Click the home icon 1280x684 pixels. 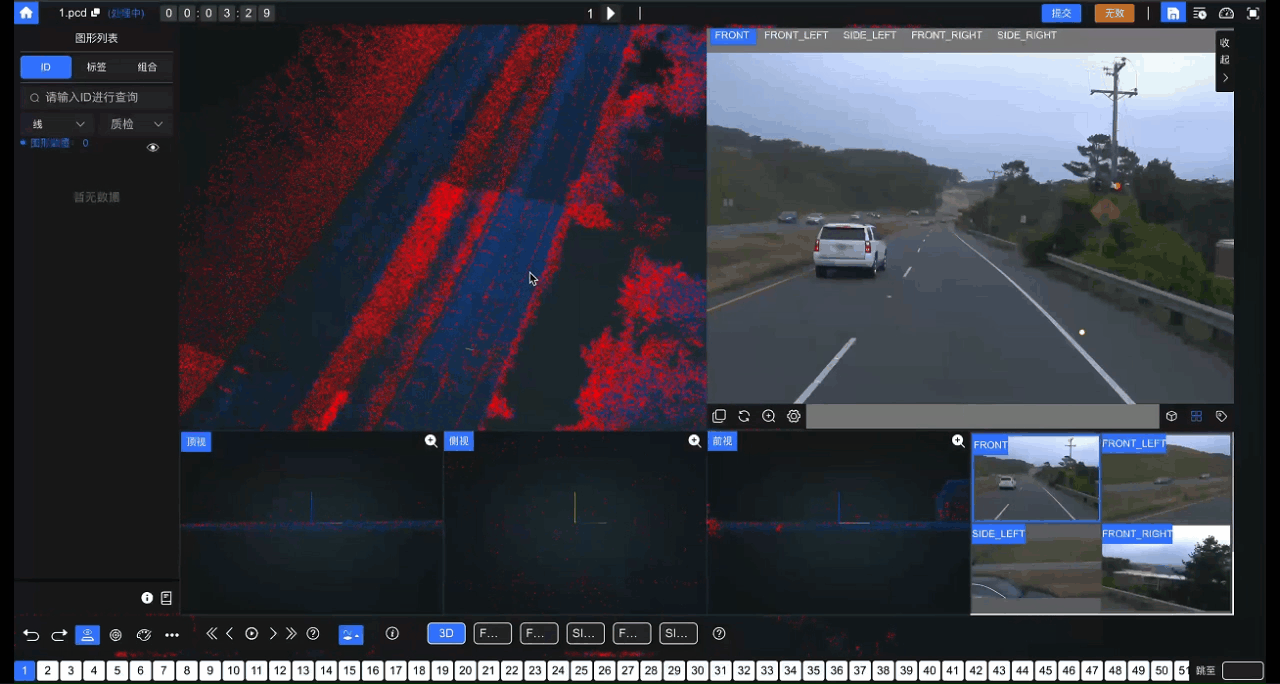[x=26, y=13]
